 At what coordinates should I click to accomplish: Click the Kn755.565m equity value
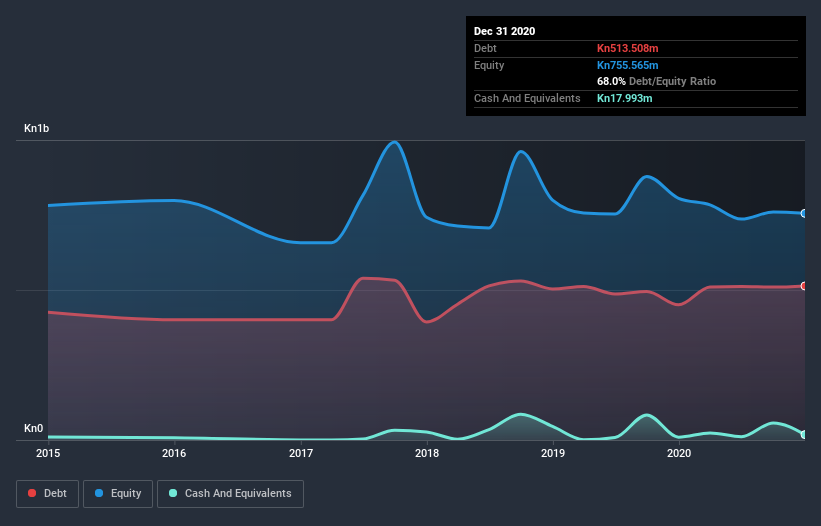click(x=627, y=65)
